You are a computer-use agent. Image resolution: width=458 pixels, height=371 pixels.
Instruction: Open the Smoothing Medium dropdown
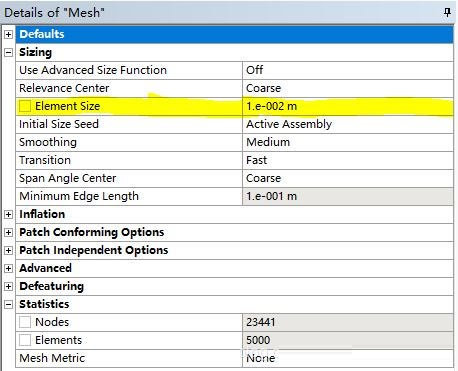(x=348, y=142)
